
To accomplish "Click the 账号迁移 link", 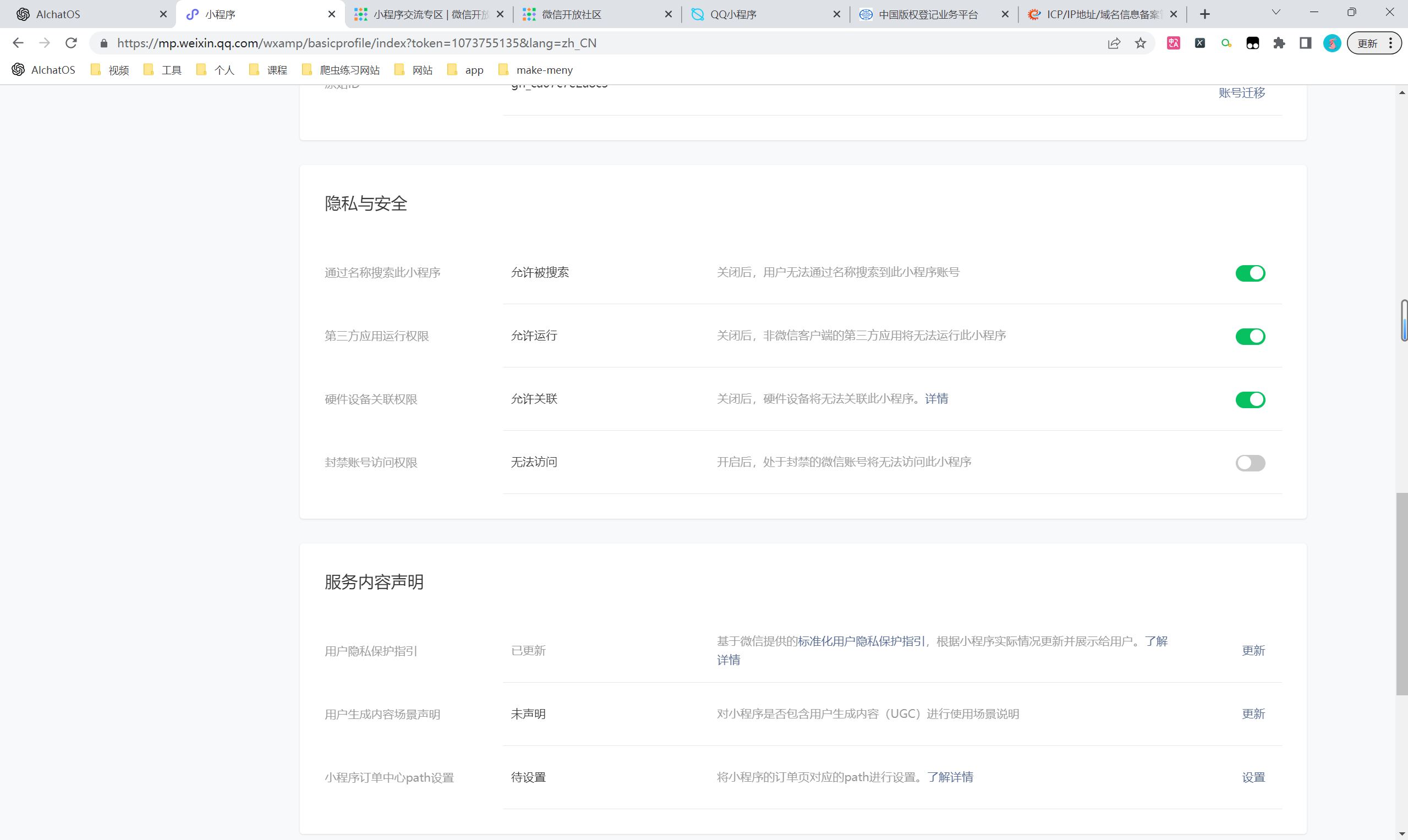I will coord(1241,93).
